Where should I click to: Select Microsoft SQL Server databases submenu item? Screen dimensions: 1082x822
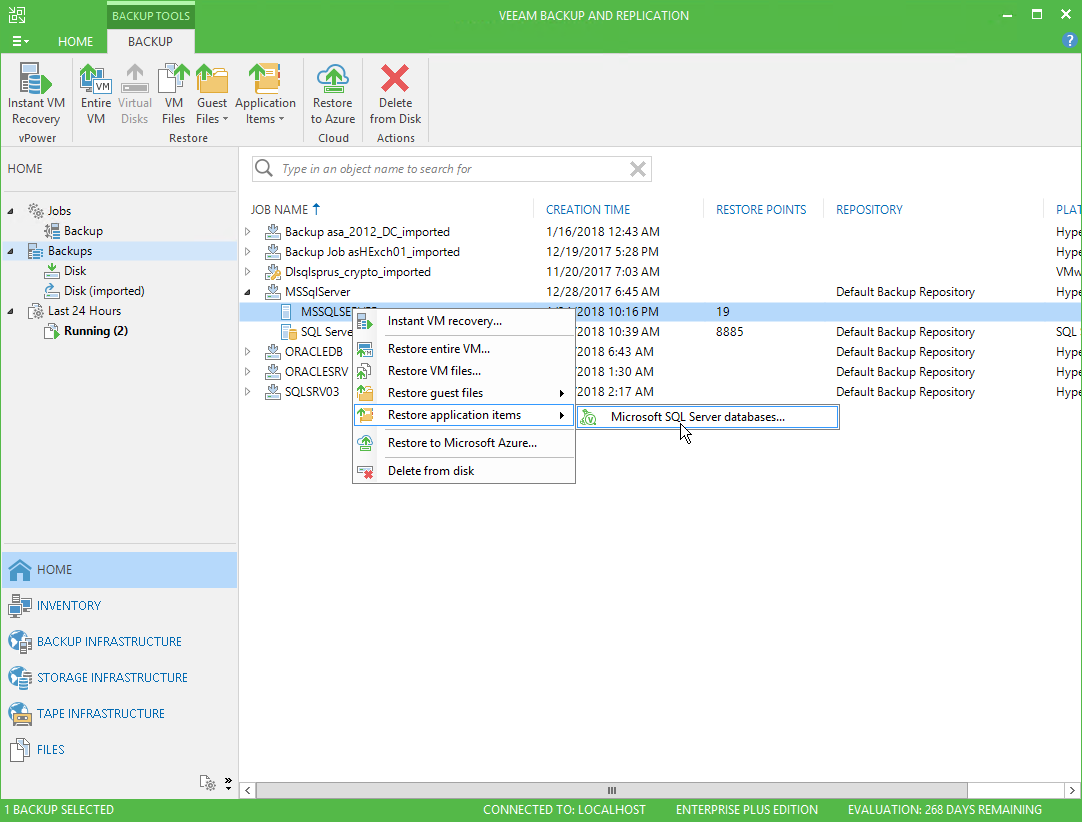pyautogui.click(x=708, y=417)
